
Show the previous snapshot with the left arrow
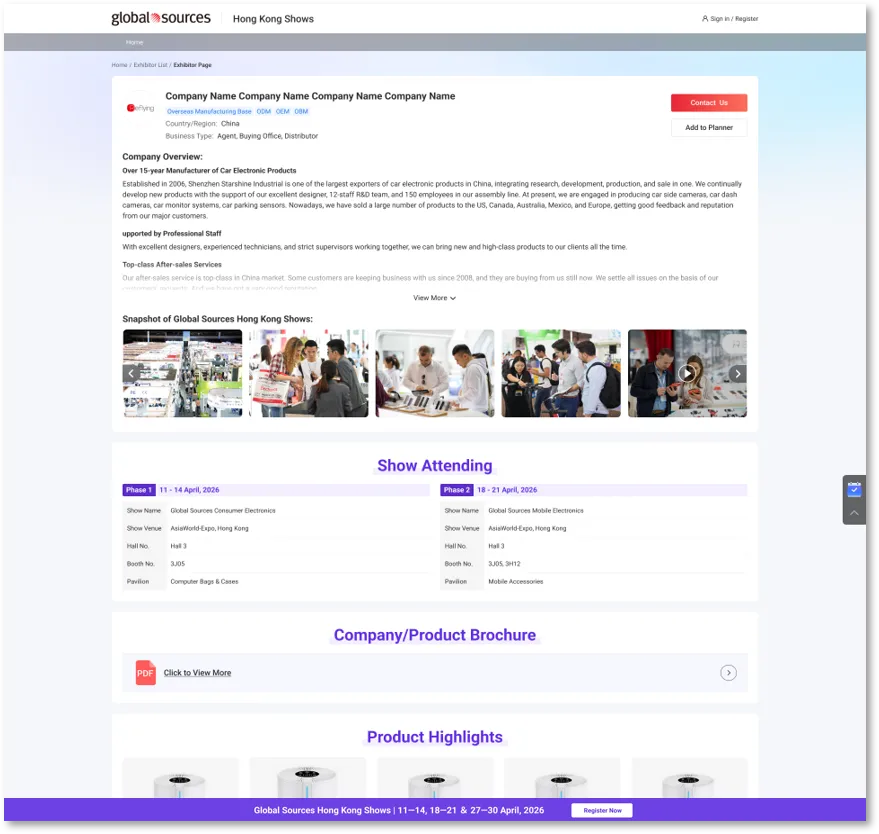point(131,373)
